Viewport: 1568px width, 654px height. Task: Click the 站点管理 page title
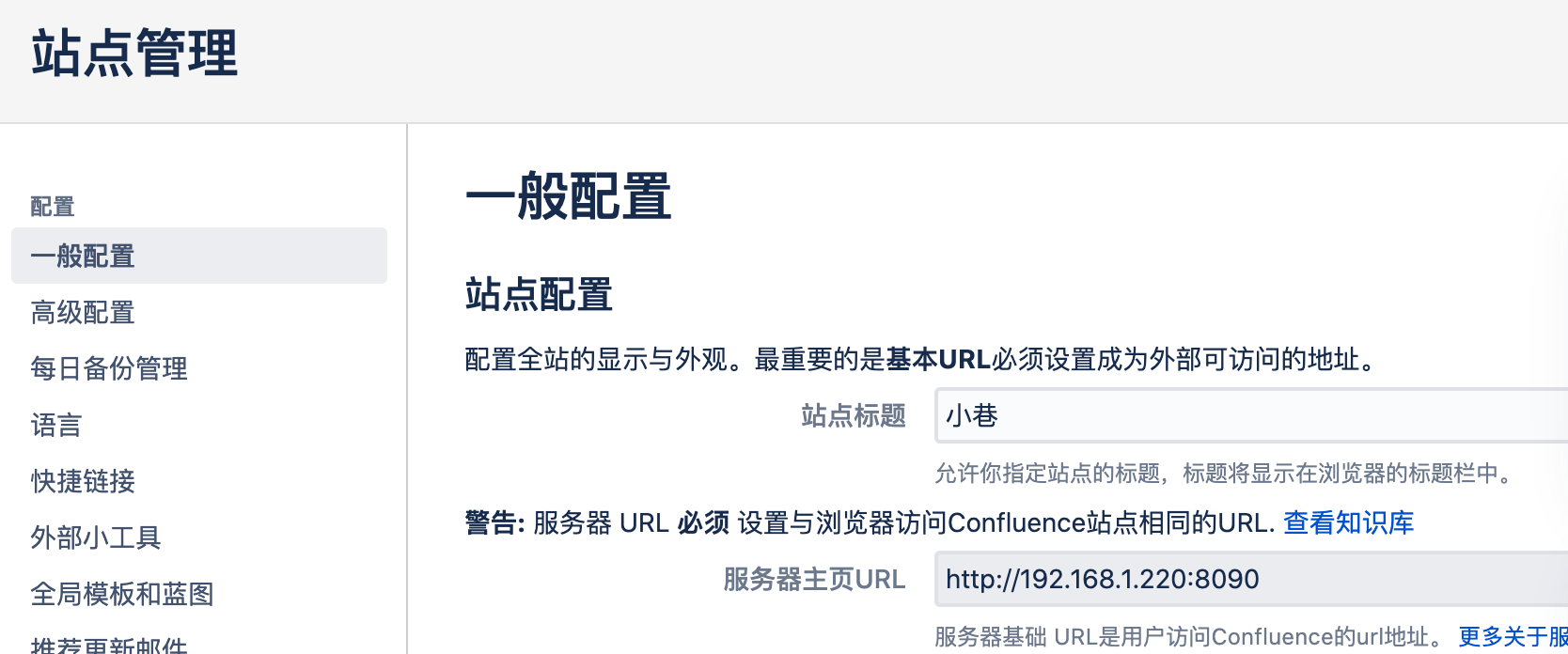134,53
